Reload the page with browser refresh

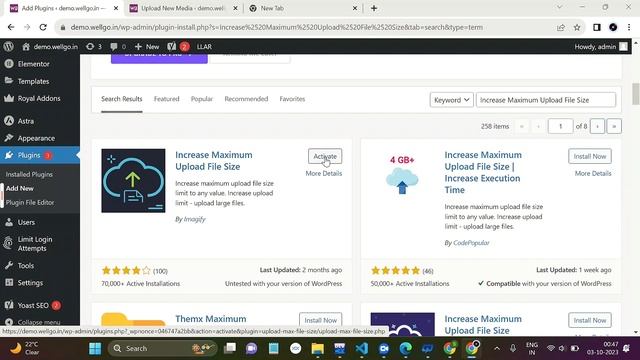coord(43,27)
